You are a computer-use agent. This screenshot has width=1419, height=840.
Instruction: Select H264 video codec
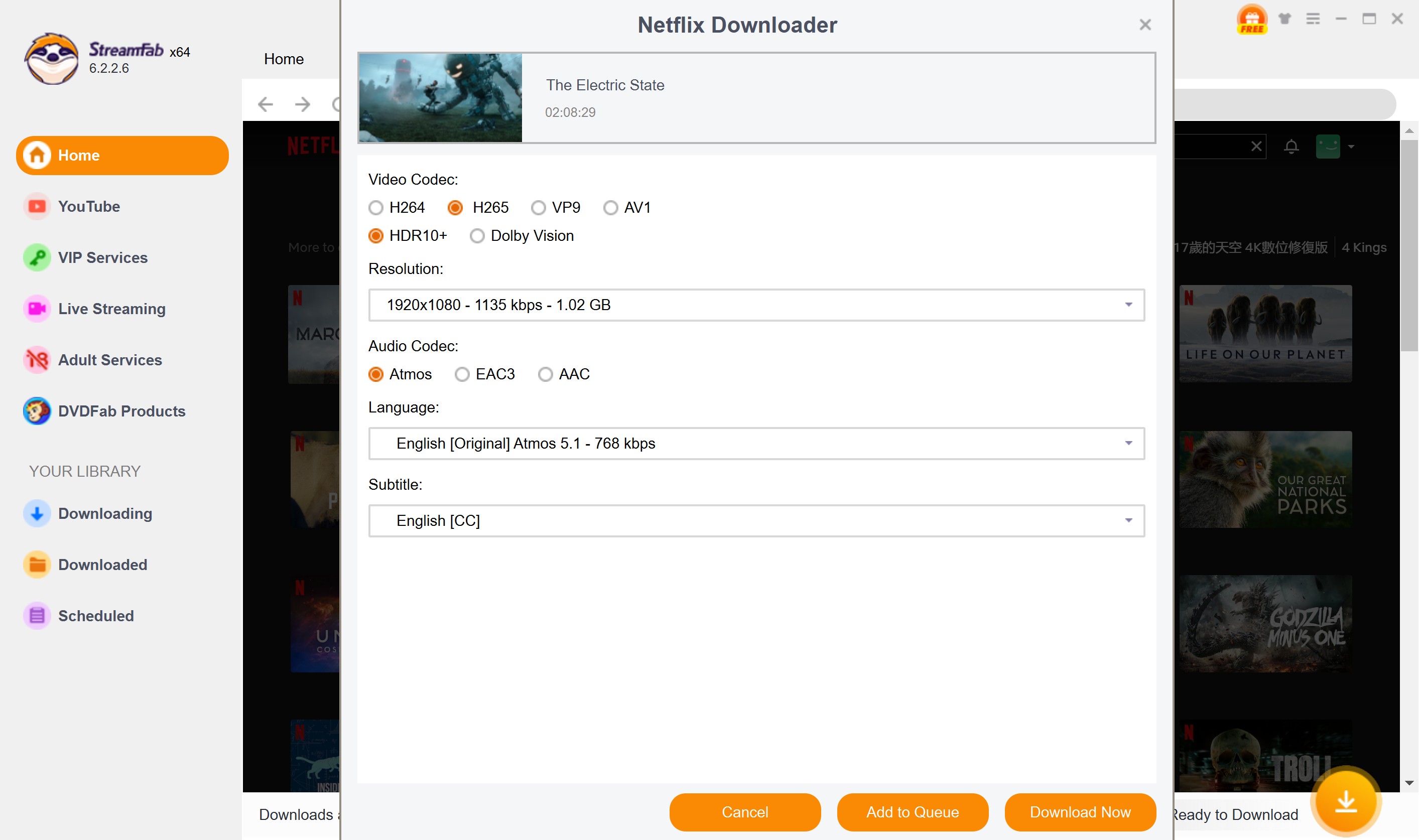coord(396,208)
